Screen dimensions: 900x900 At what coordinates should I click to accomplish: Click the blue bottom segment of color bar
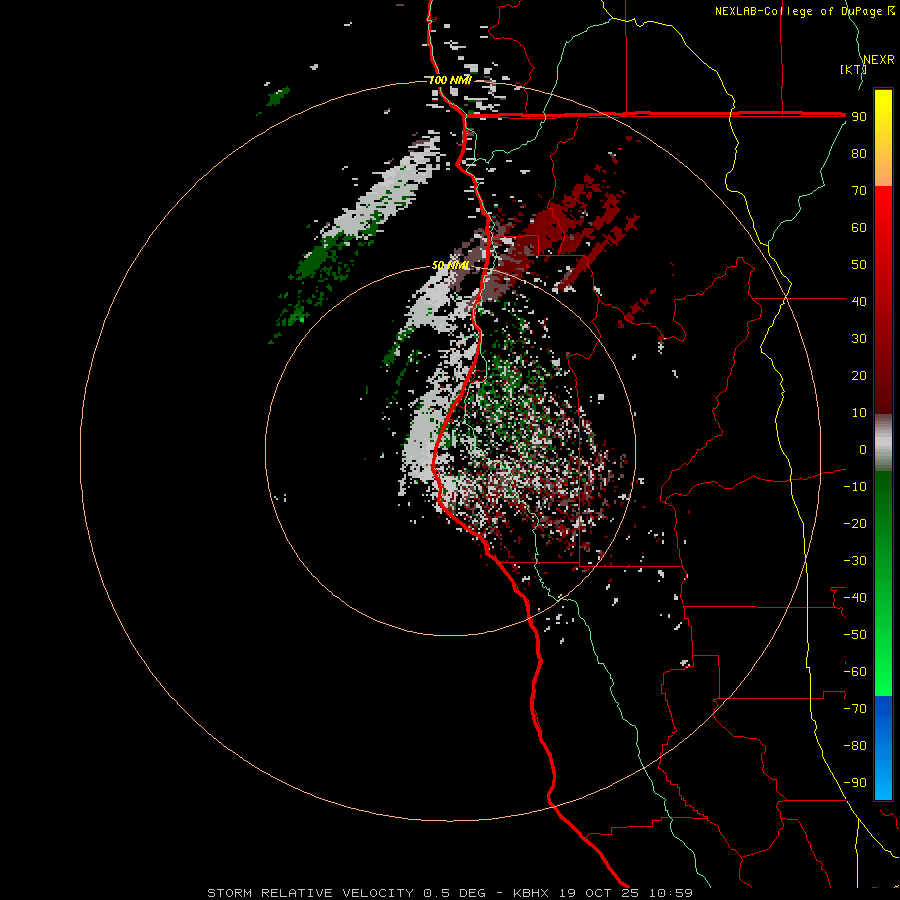[x=883, y=748]
